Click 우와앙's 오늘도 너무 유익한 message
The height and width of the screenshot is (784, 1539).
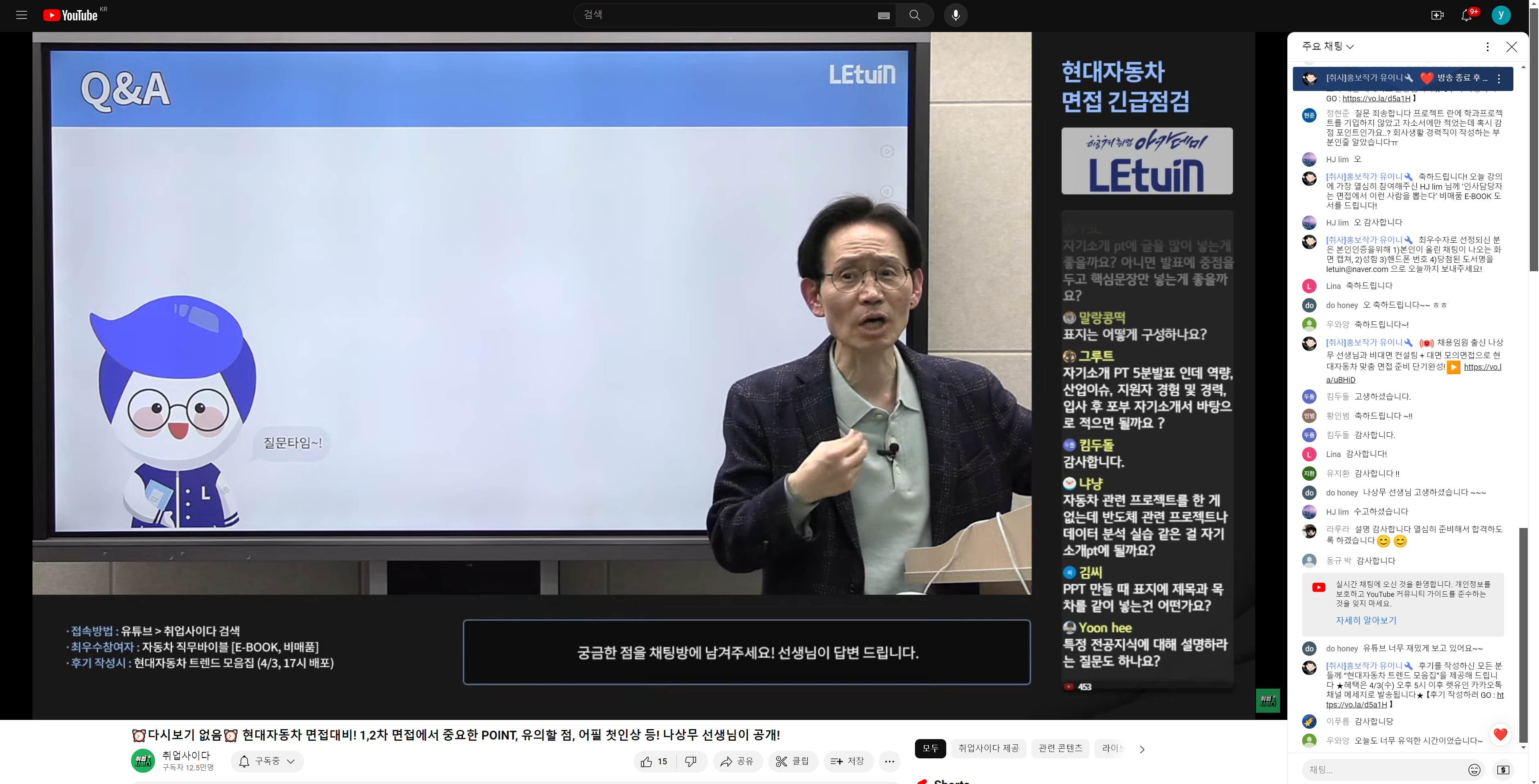[x=1418, y=740]
